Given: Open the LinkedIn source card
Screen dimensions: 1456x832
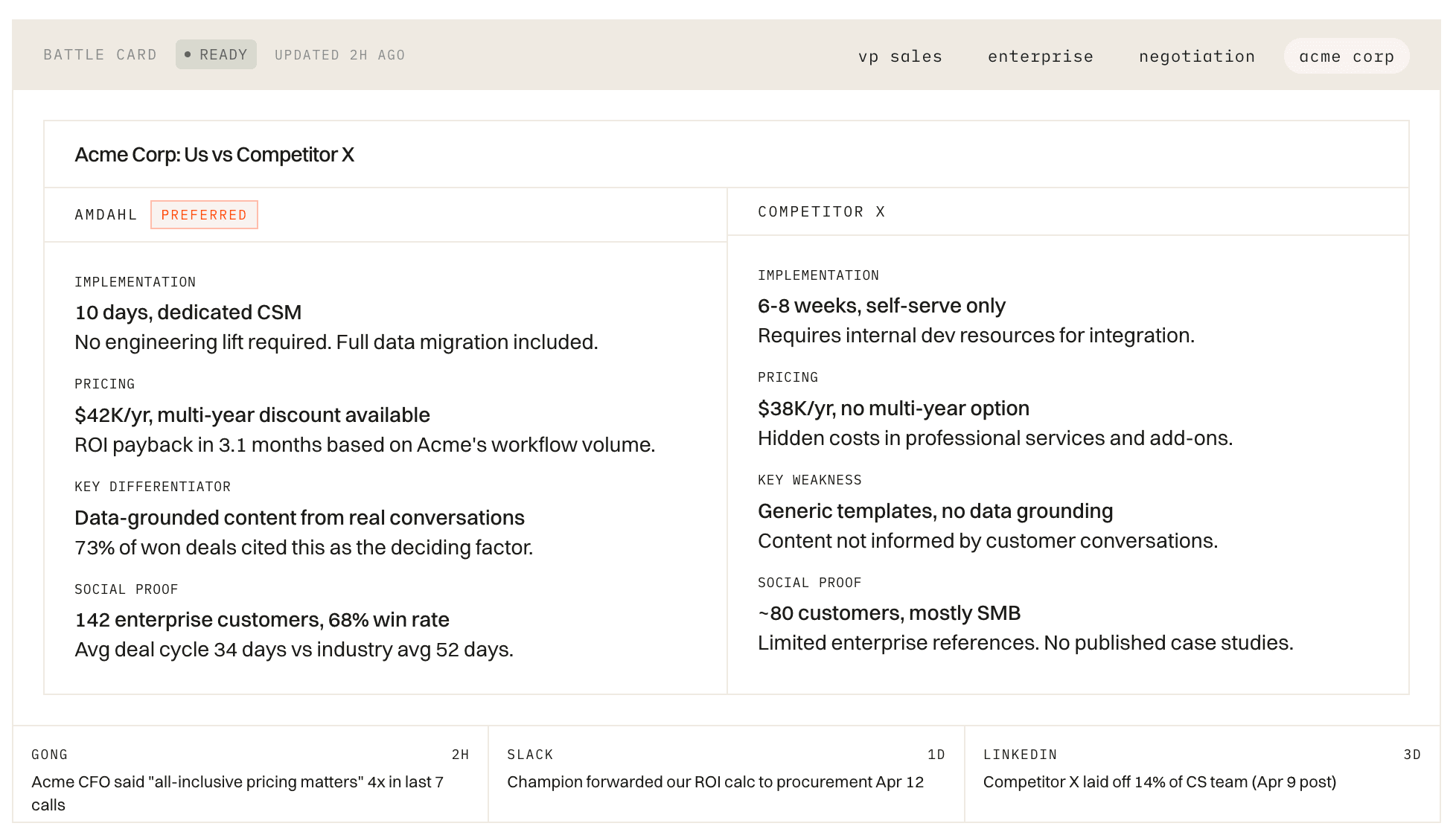Looking at the screenshot, I should pos(1201,774).
